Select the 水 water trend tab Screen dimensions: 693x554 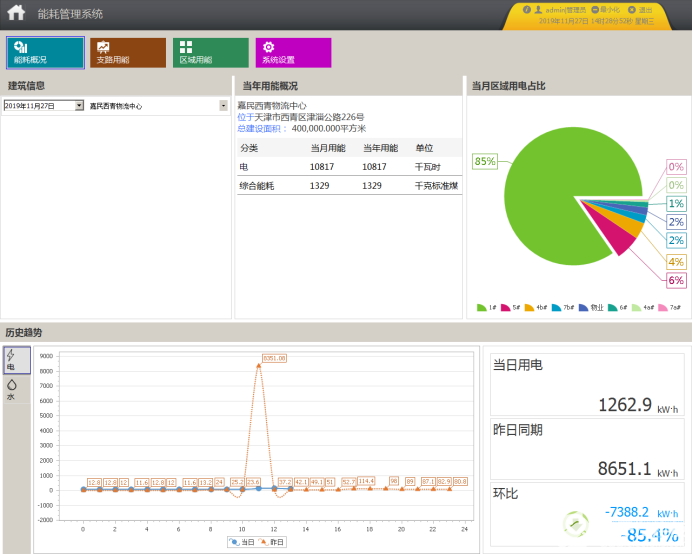coord(17,389)
